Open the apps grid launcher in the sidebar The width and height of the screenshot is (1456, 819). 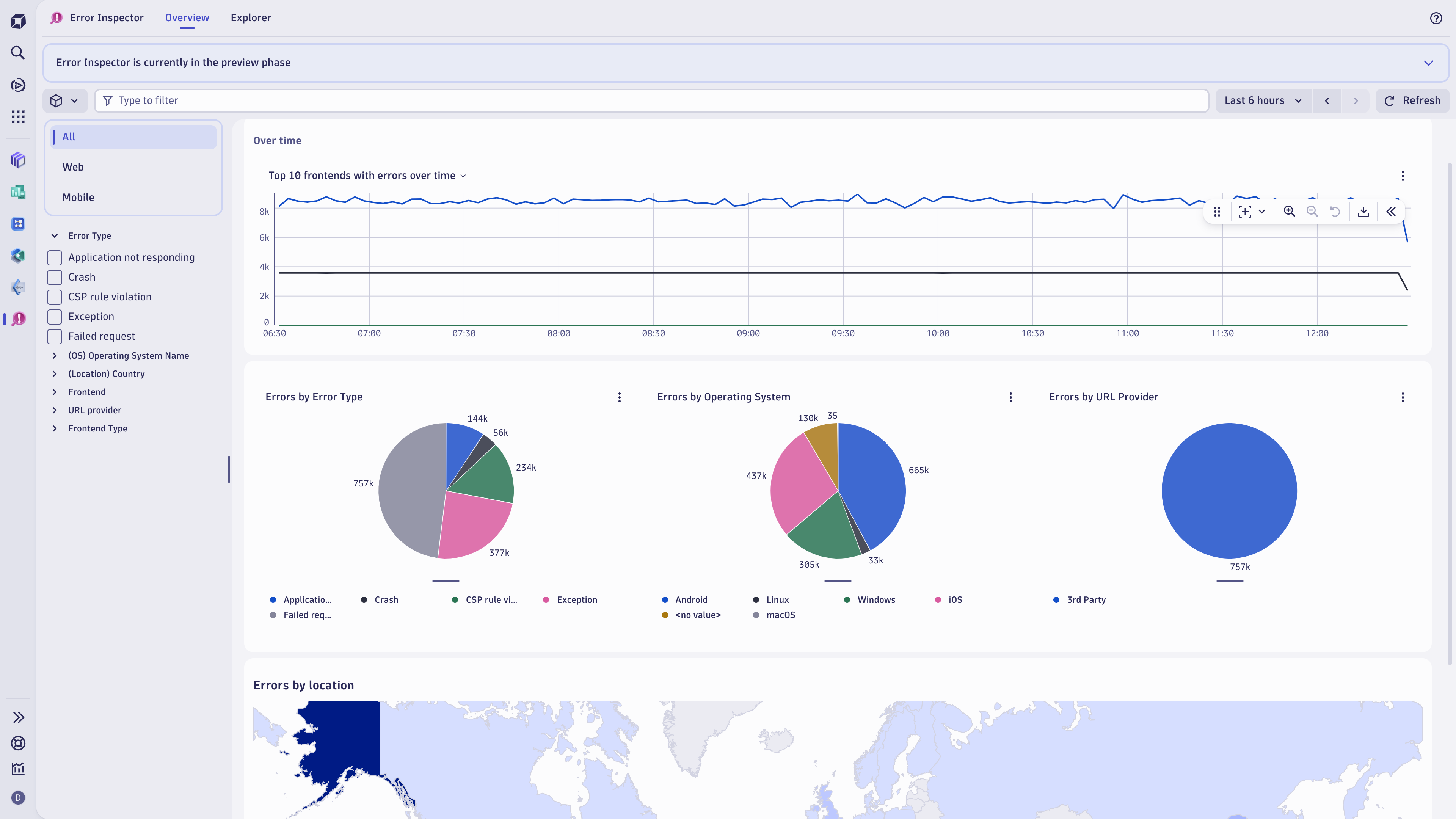click(x=17, y=117)
